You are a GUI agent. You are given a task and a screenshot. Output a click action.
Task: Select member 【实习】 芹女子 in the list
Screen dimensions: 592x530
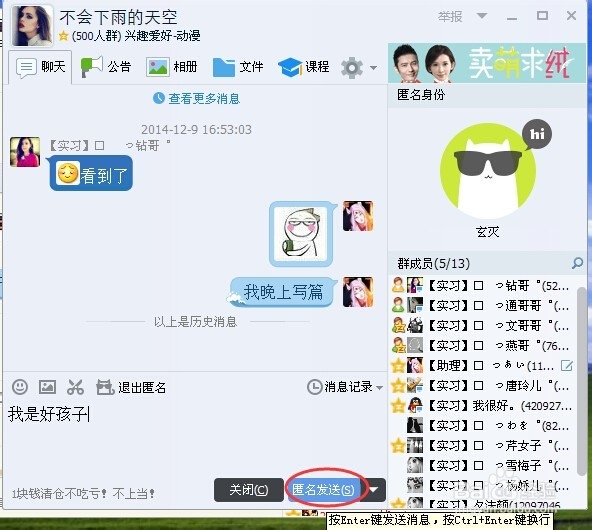tap(482, 445)
